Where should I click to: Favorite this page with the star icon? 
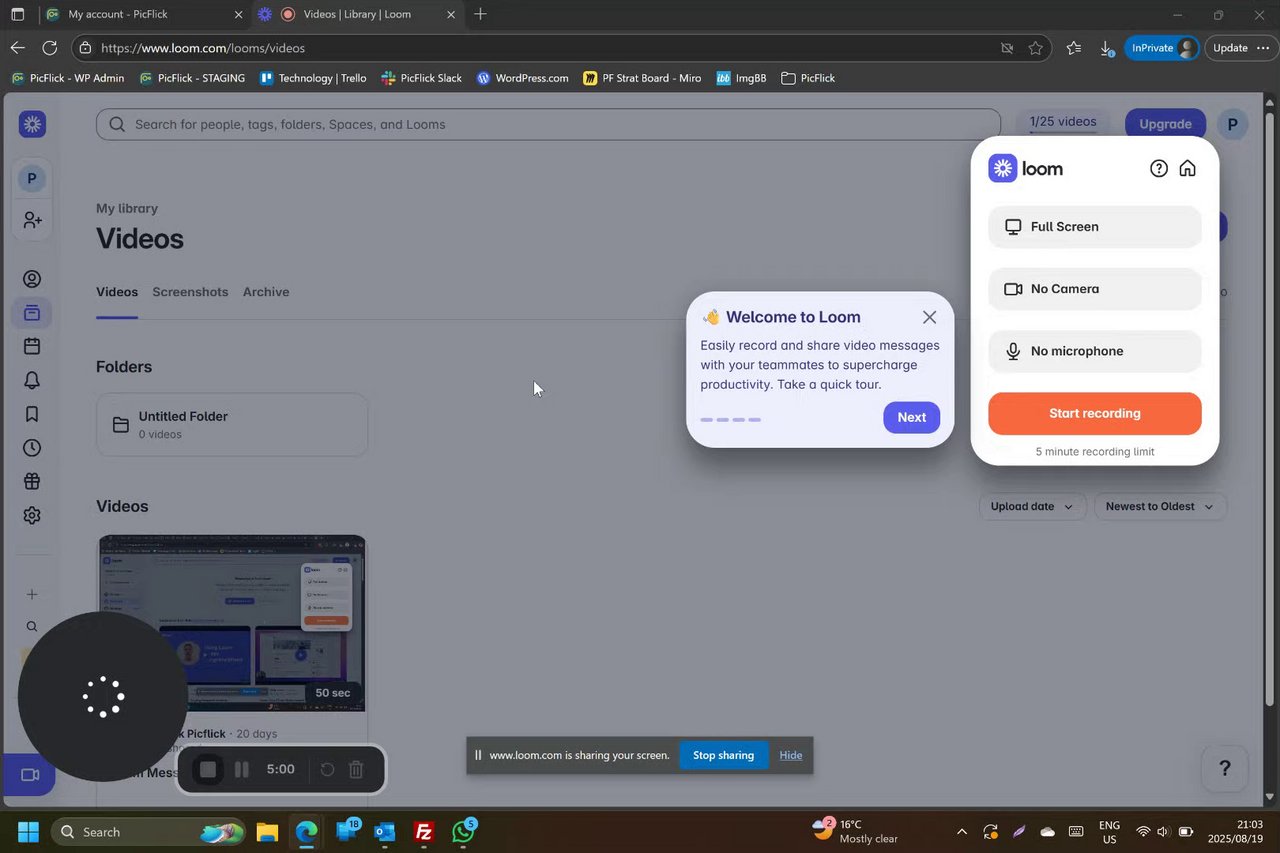(1036, 48)
